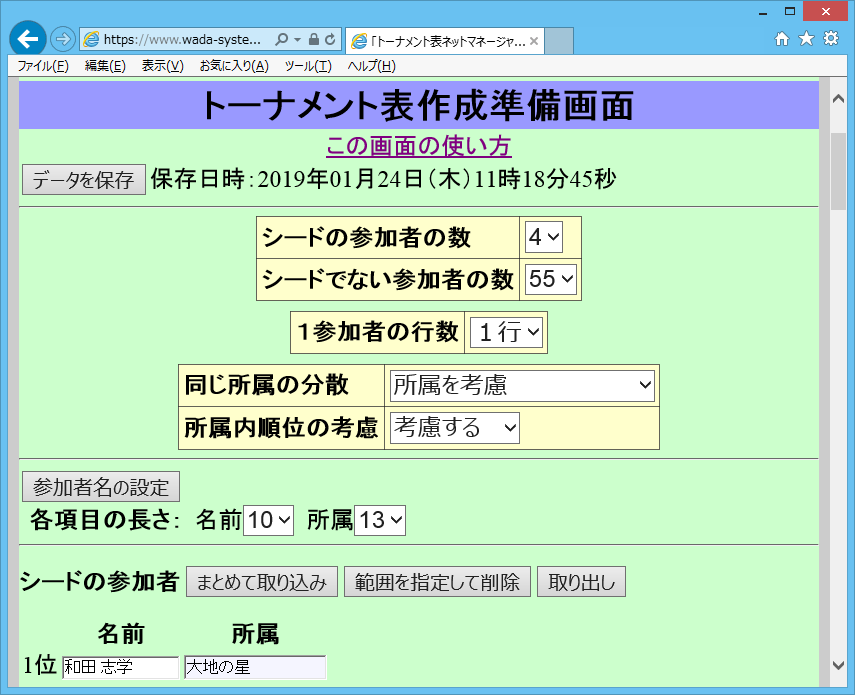The image size is (855, 695).
Task: Click the まとめて取り込み button
Action: (262, 582)
